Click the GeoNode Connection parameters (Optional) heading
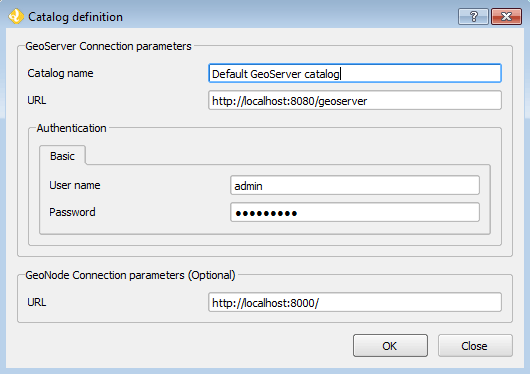Viewport: 530px width, 374px height. 130,275
